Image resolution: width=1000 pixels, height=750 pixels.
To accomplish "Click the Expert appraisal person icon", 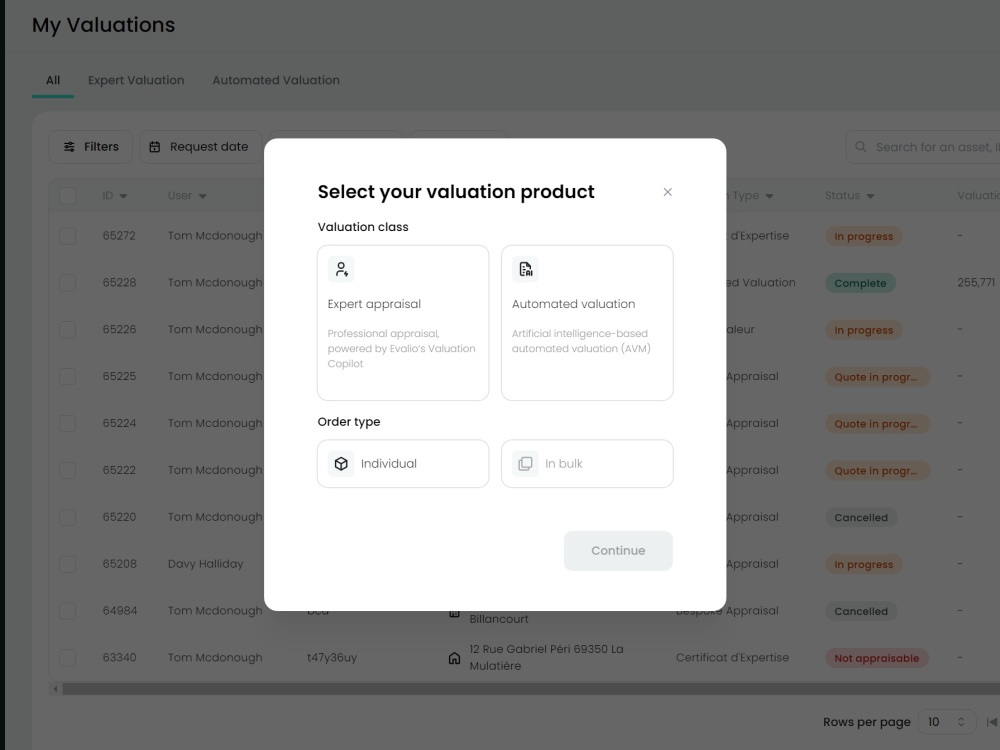I will 341,269.
